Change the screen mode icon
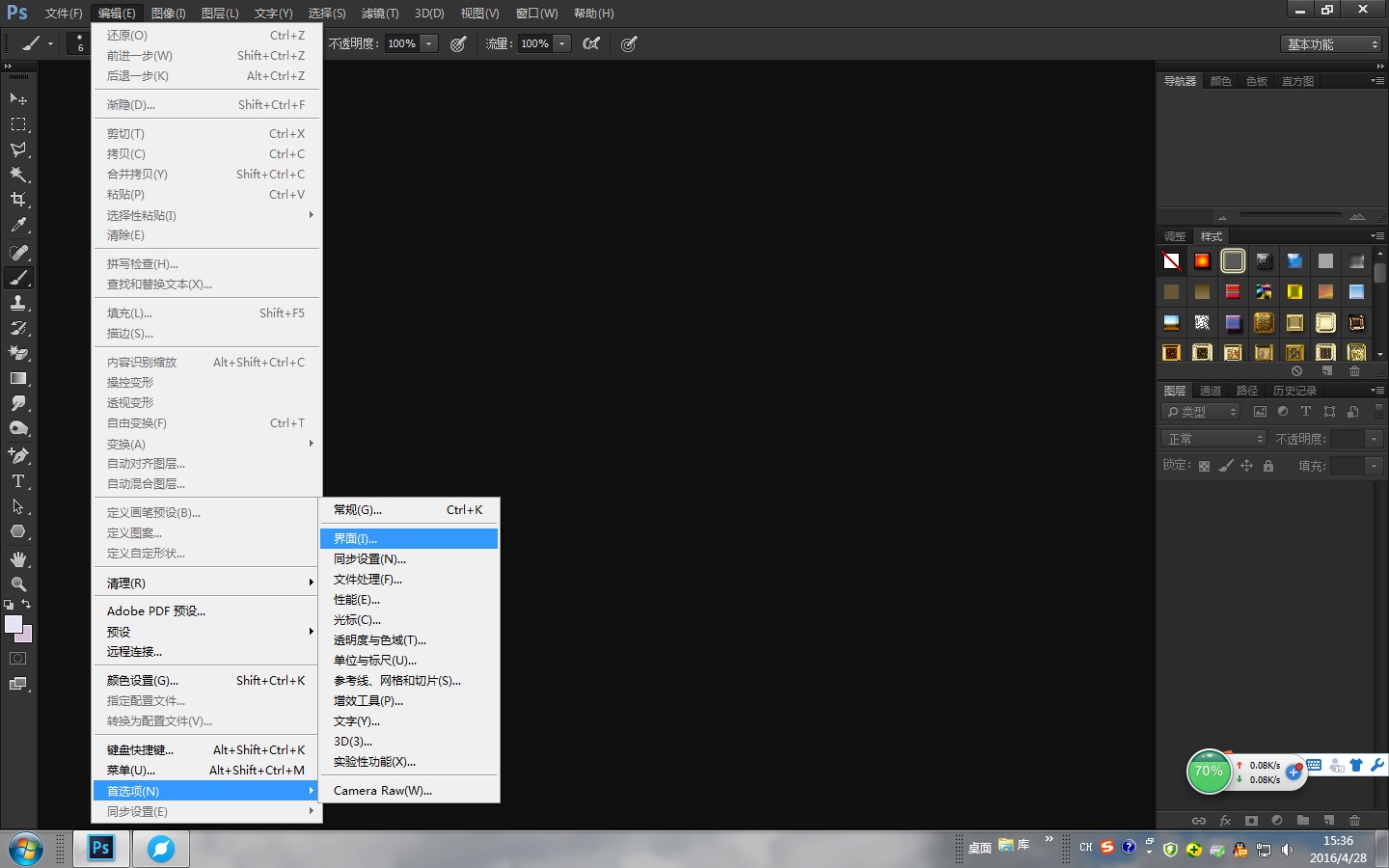 pos(18,684)
